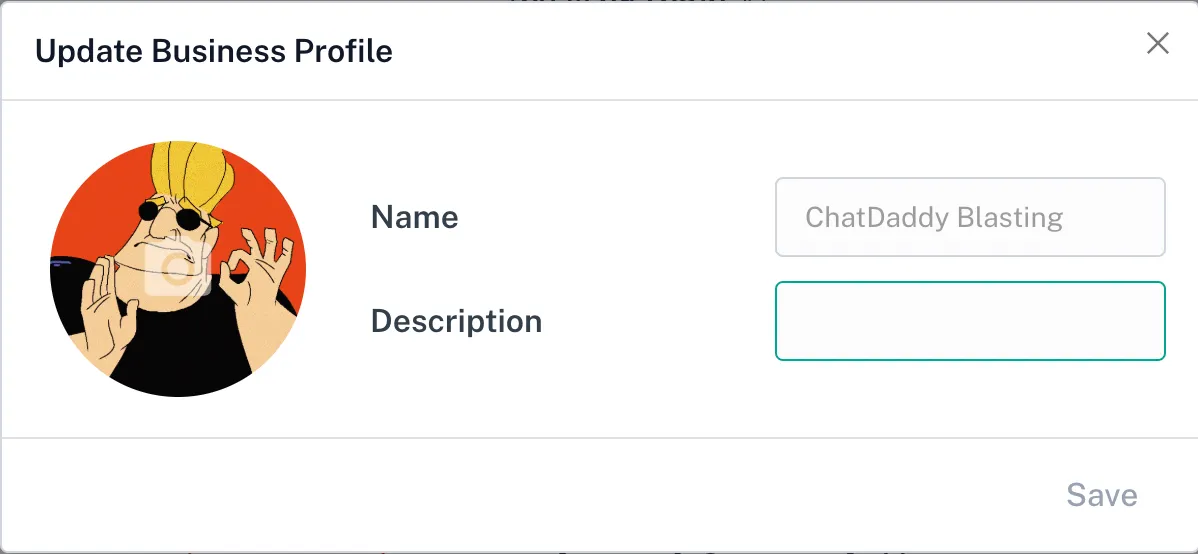Click the camera icon on the profile picture
The width and height of the screenshot is (1198, 554).
pyautogui.click(x=178, y=270)
